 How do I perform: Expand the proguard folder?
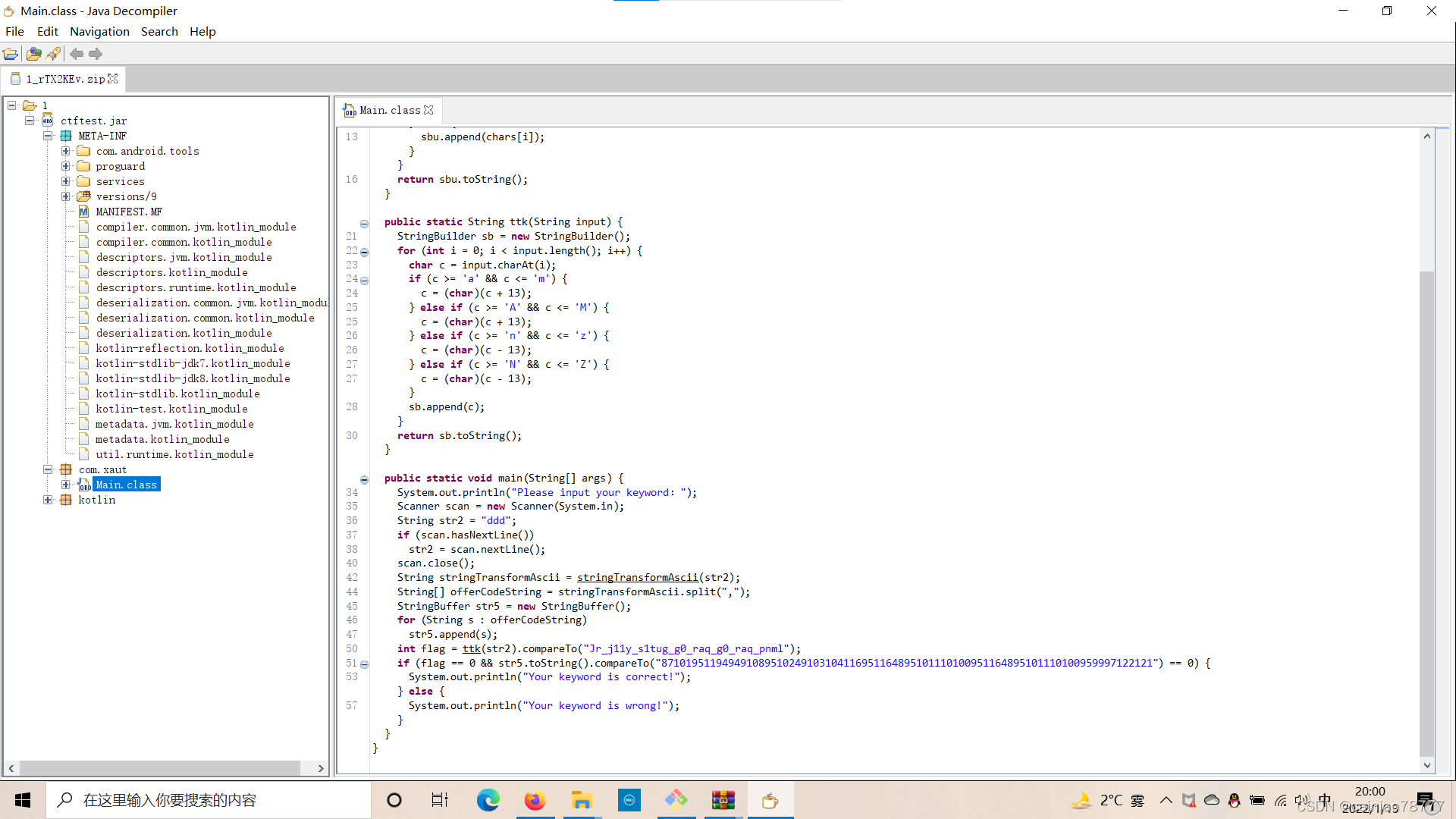click(x=66, y=166)
